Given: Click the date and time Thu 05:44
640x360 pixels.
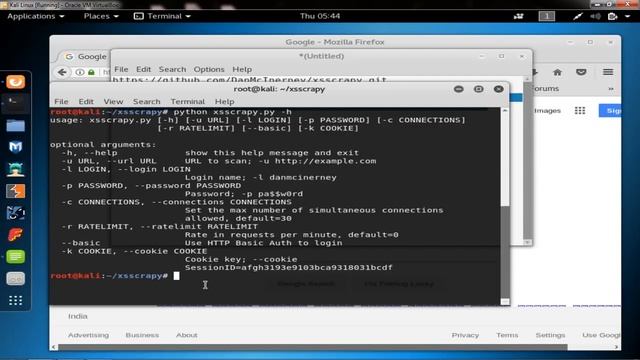Looking at the screenshot, I should [320, 16].
